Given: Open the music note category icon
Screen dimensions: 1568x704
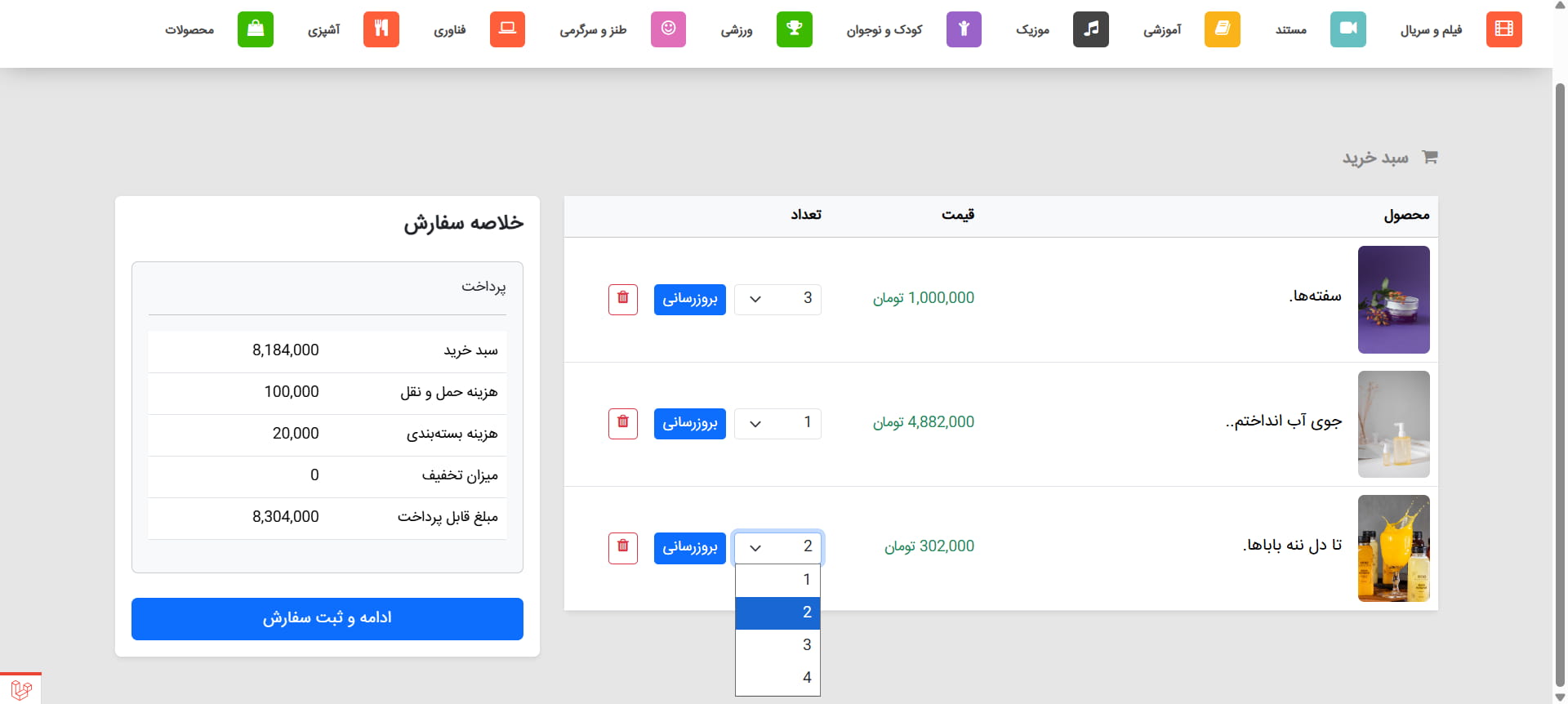Looking at the screenshot, I should [x=1090, y=29].
